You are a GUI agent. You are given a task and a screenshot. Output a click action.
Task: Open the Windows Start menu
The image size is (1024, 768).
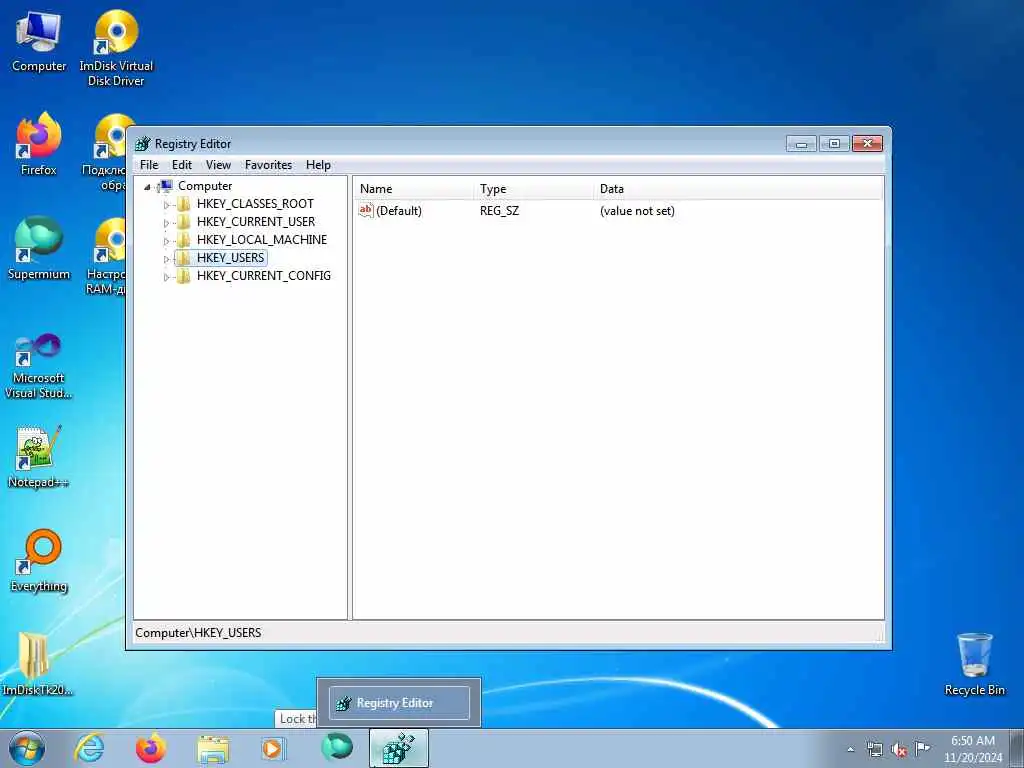27,748
